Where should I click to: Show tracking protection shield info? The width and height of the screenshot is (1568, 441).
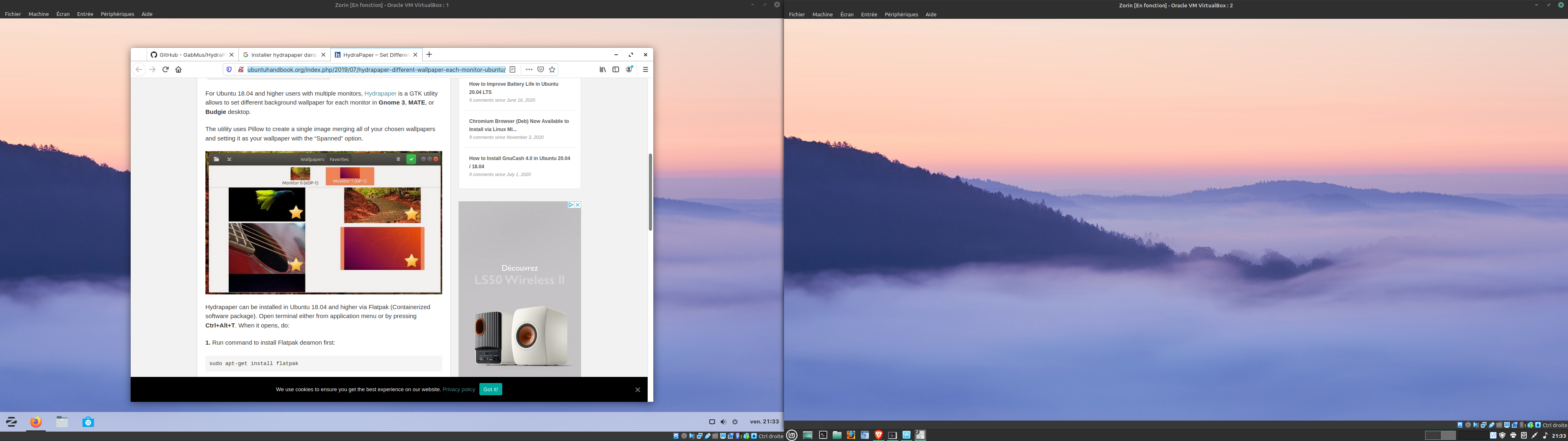[x=229, y=69]
